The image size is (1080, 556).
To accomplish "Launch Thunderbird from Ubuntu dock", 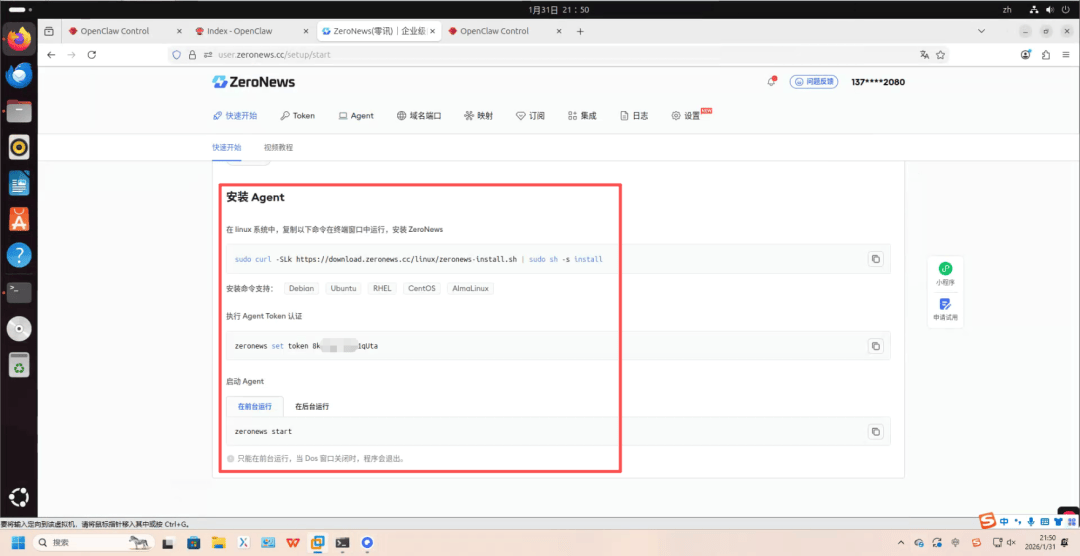I will point(19,74).
